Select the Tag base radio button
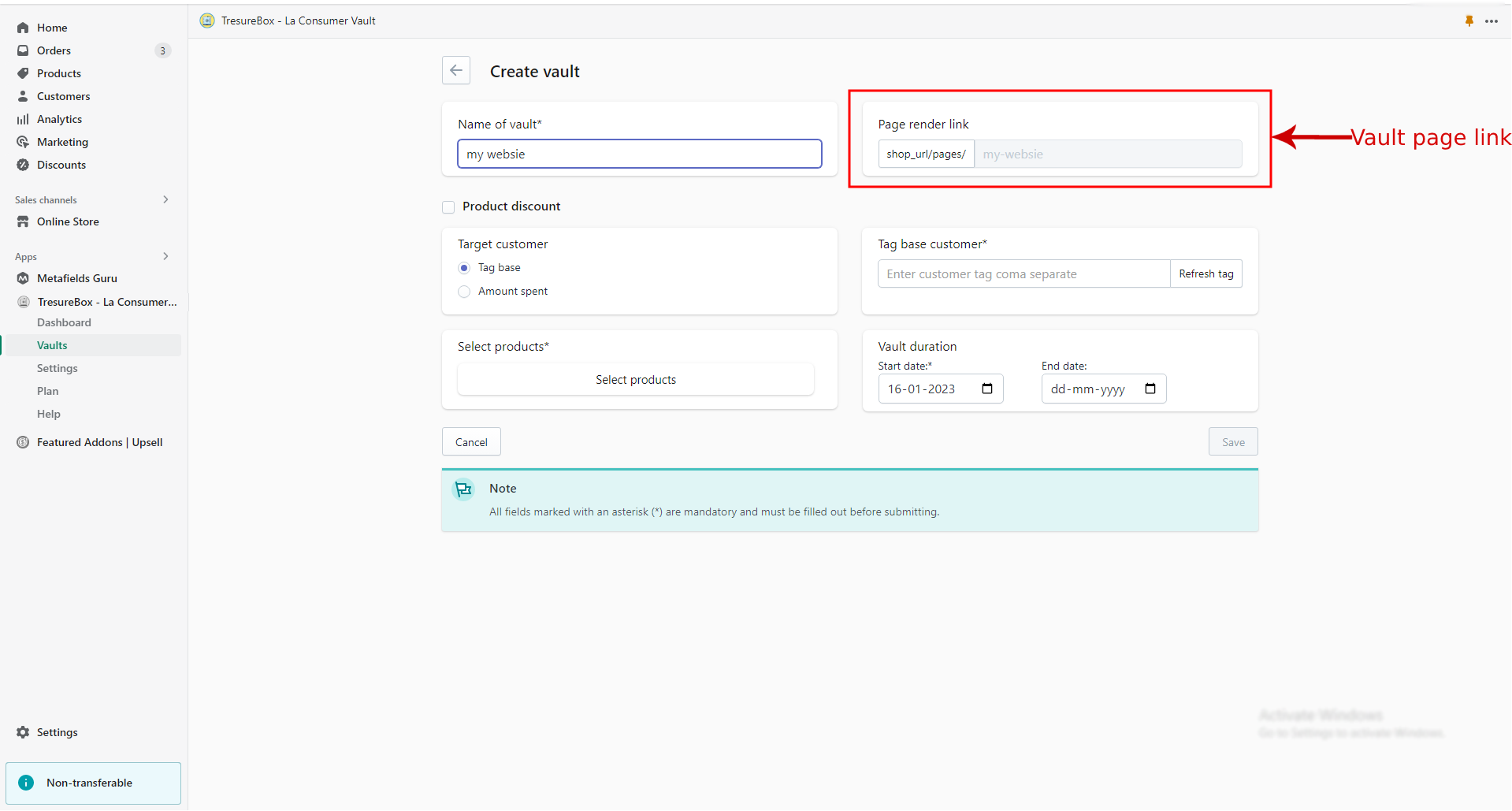This screenshot has width=1512, height=811. [464, 268]
